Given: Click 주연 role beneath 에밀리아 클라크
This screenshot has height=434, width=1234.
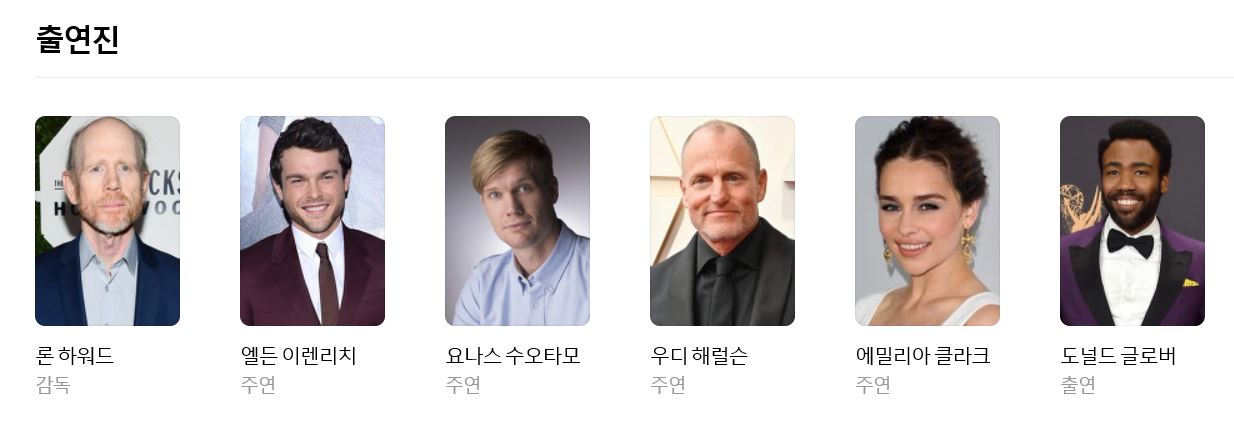Looking at the screenshot, I should pos(873,385).
